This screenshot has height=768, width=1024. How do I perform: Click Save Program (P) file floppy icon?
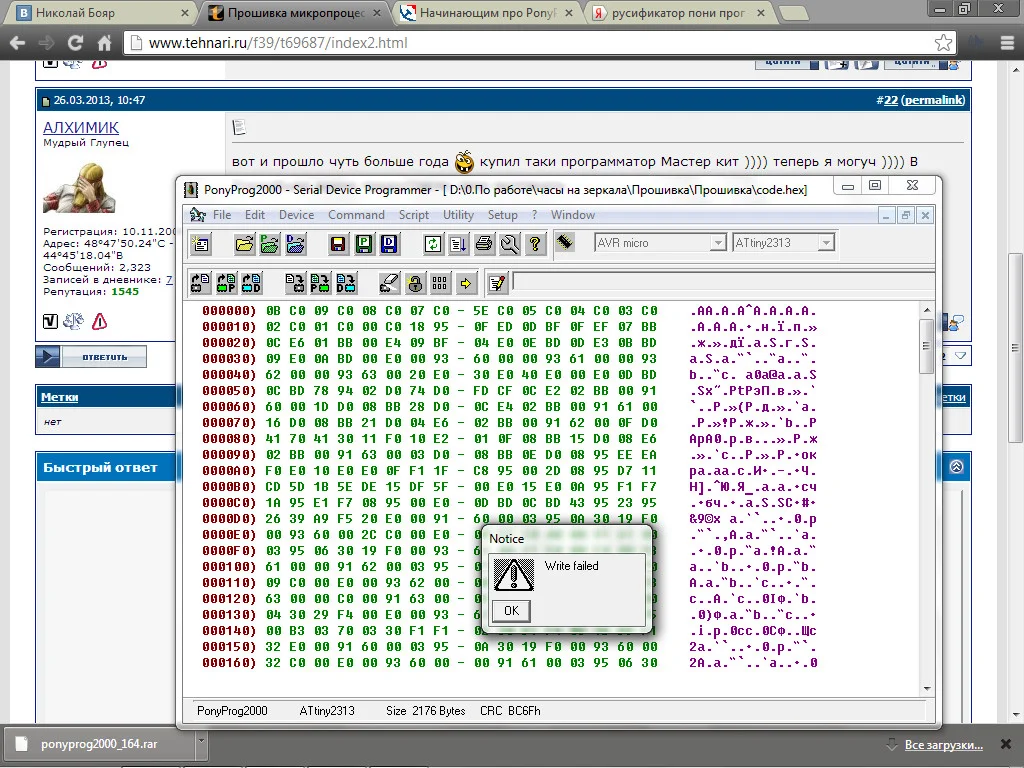click(364, 244)
